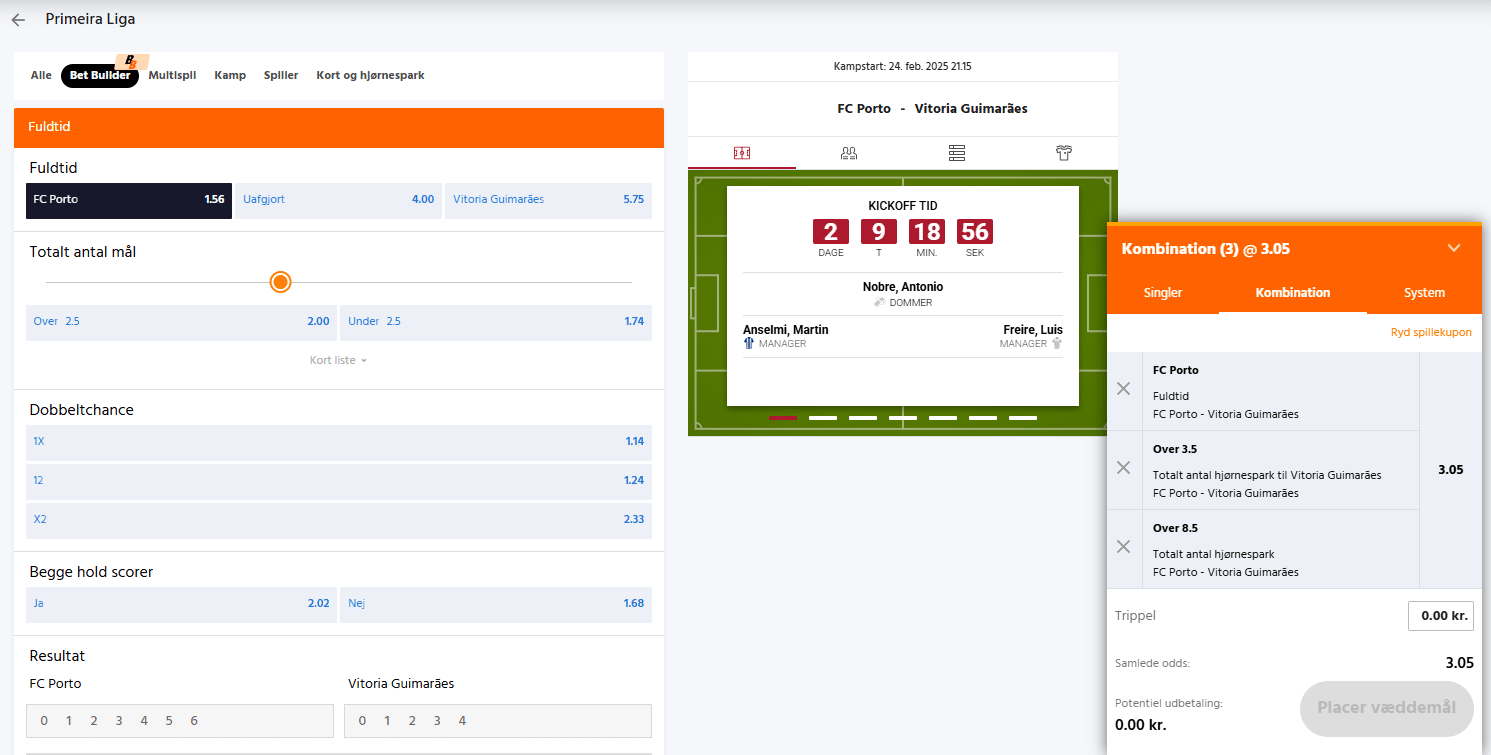Switch bet slip to System tab
This screenshot has width=1491, height=755.
tap(1424, 293)
